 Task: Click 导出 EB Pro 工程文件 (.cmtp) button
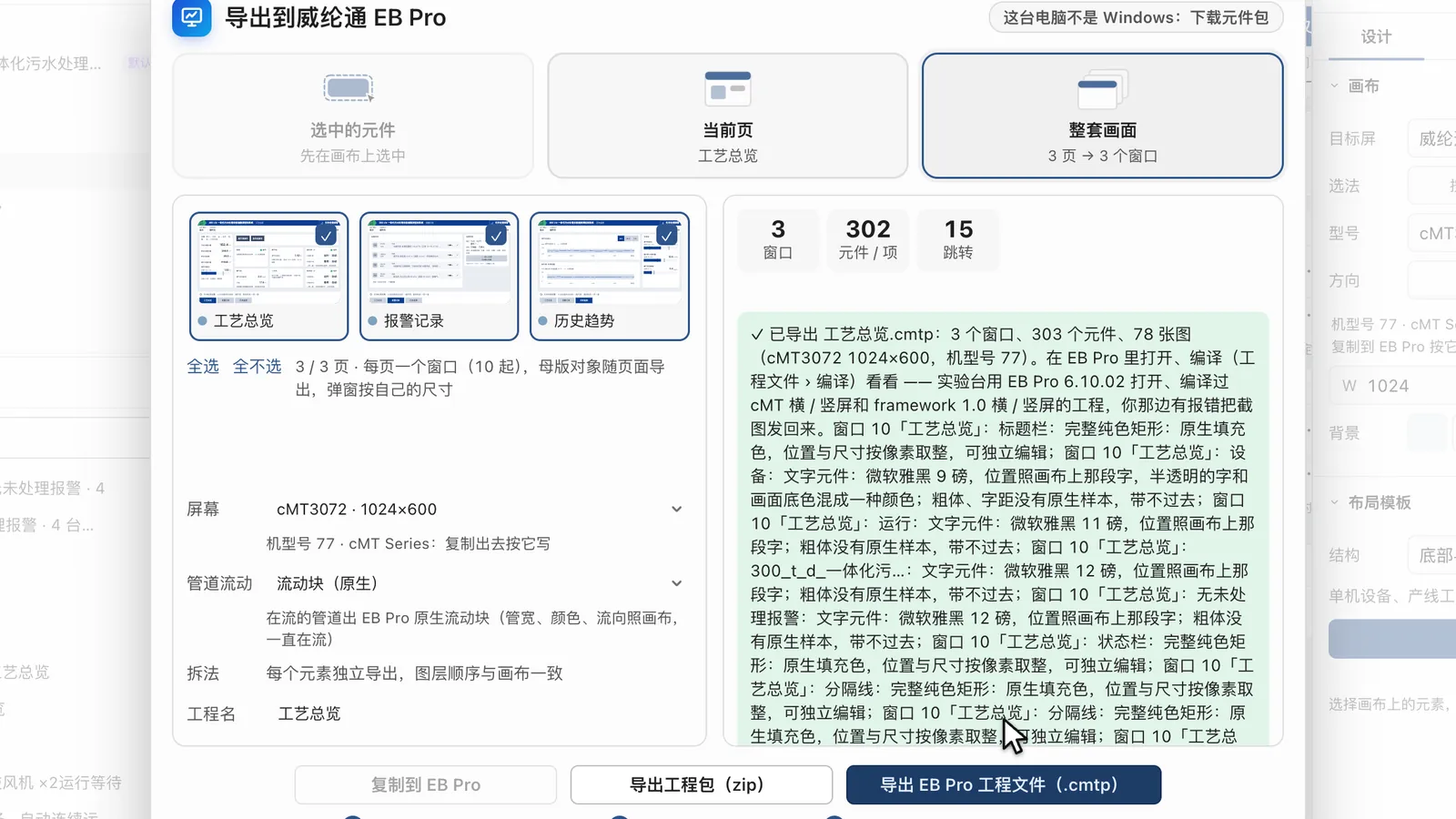pos(1003,784)
